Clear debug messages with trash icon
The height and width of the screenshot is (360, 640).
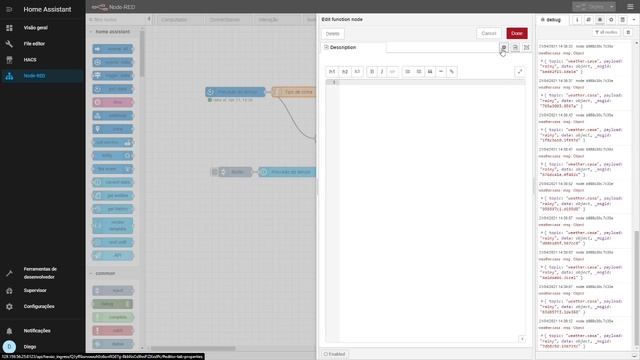pyautogui.click(x=628, y=32)
